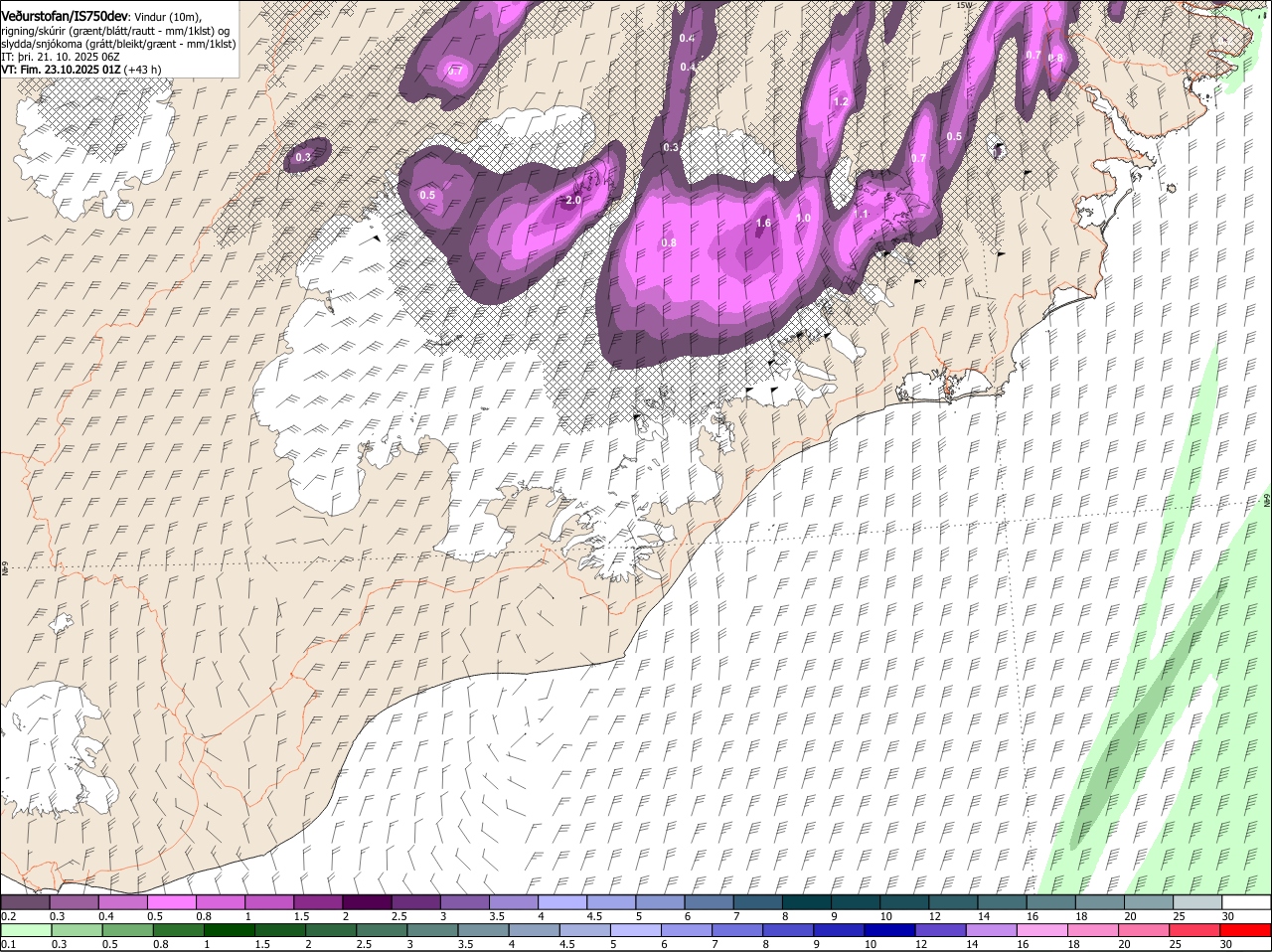Pick the darkest green 1–1.5 rain scale swatch
Viewport: 1272px width, 952px height.
tap(229, 930)
